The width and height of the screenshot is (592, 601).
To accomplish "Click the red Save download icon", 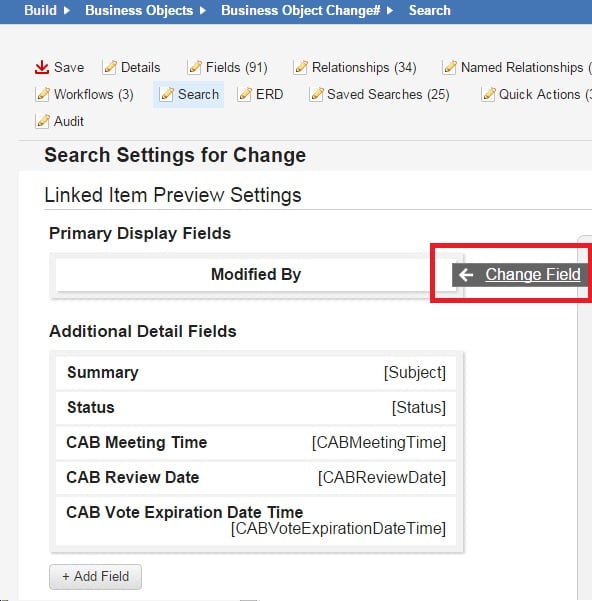I will (42, 67).
